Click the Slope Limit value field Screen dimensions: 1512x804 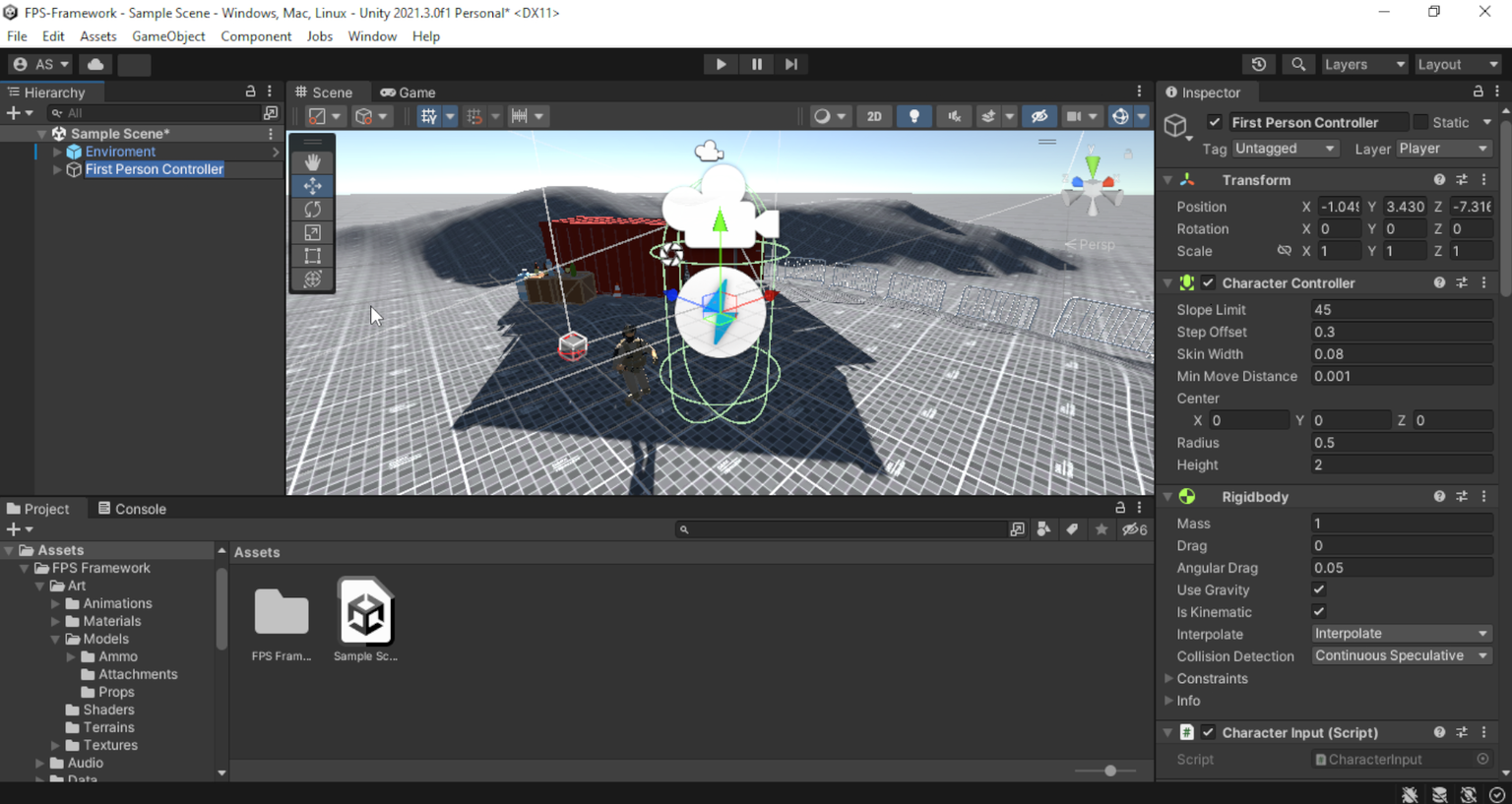pos(1402,309)
